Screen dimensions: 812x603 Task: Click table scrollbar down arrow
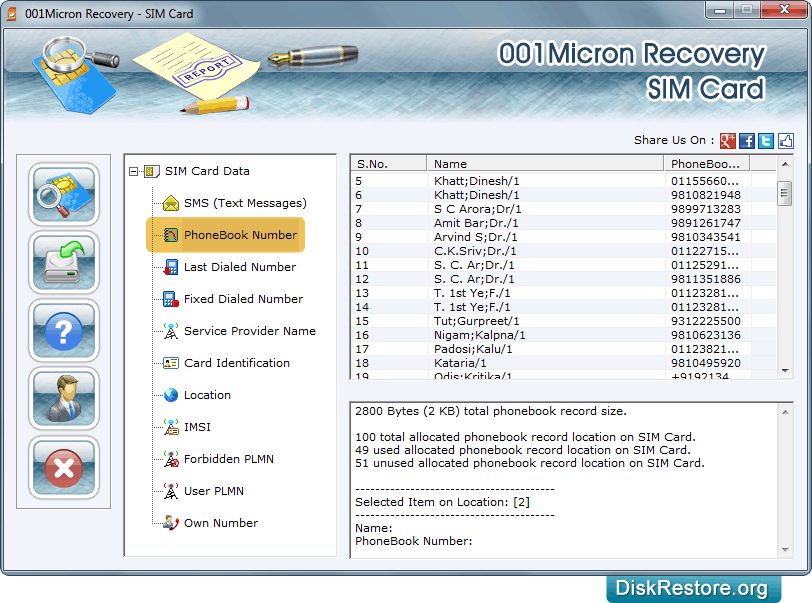(785, 371)
